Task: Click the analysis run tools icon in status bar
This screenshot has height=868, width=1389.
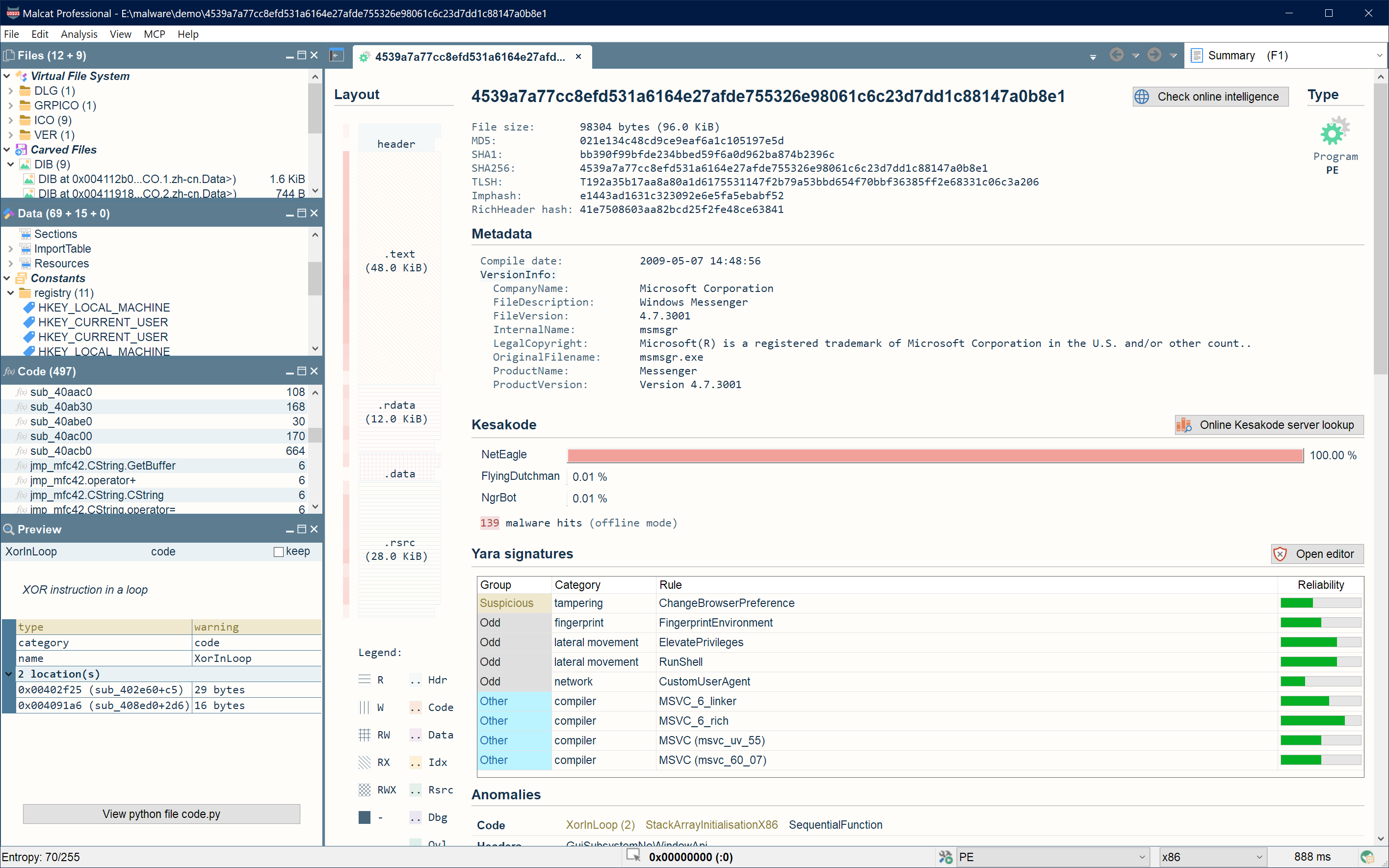Action: click(x=945, y=857)
